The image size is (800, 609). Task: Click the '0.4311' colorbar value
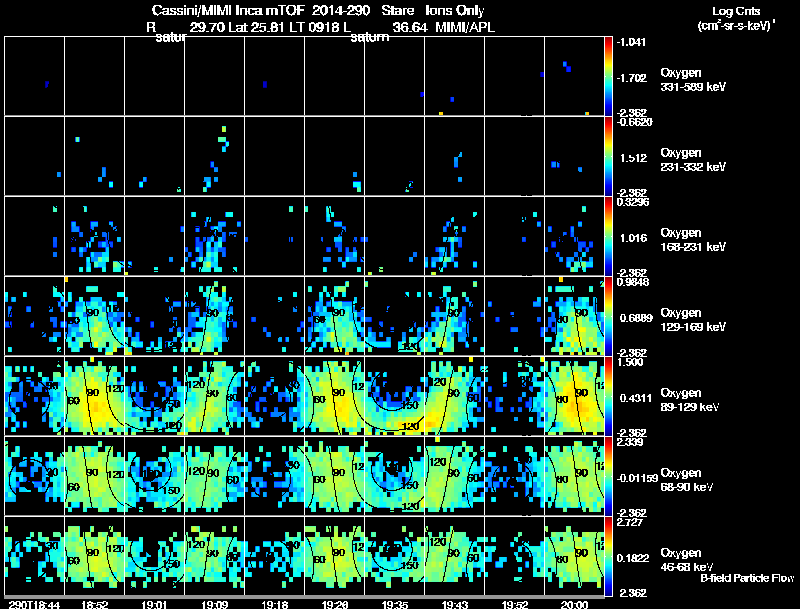coord(636,398)
